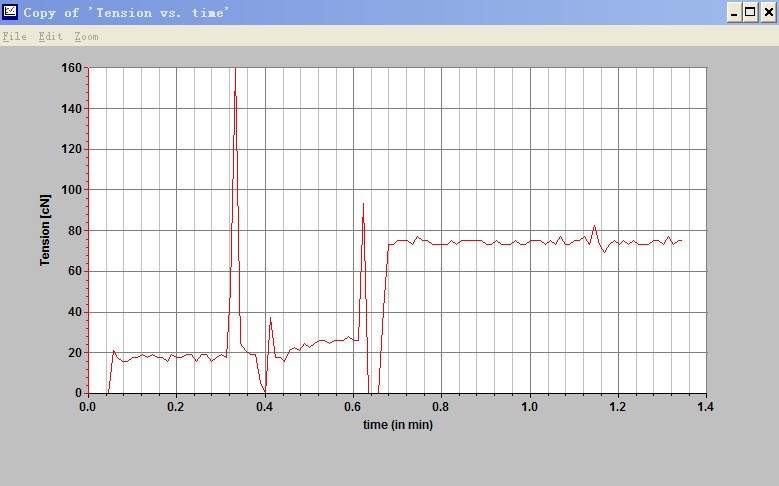
Task: Click the 0.8 label on the time axis
Action: click(441, 406)
